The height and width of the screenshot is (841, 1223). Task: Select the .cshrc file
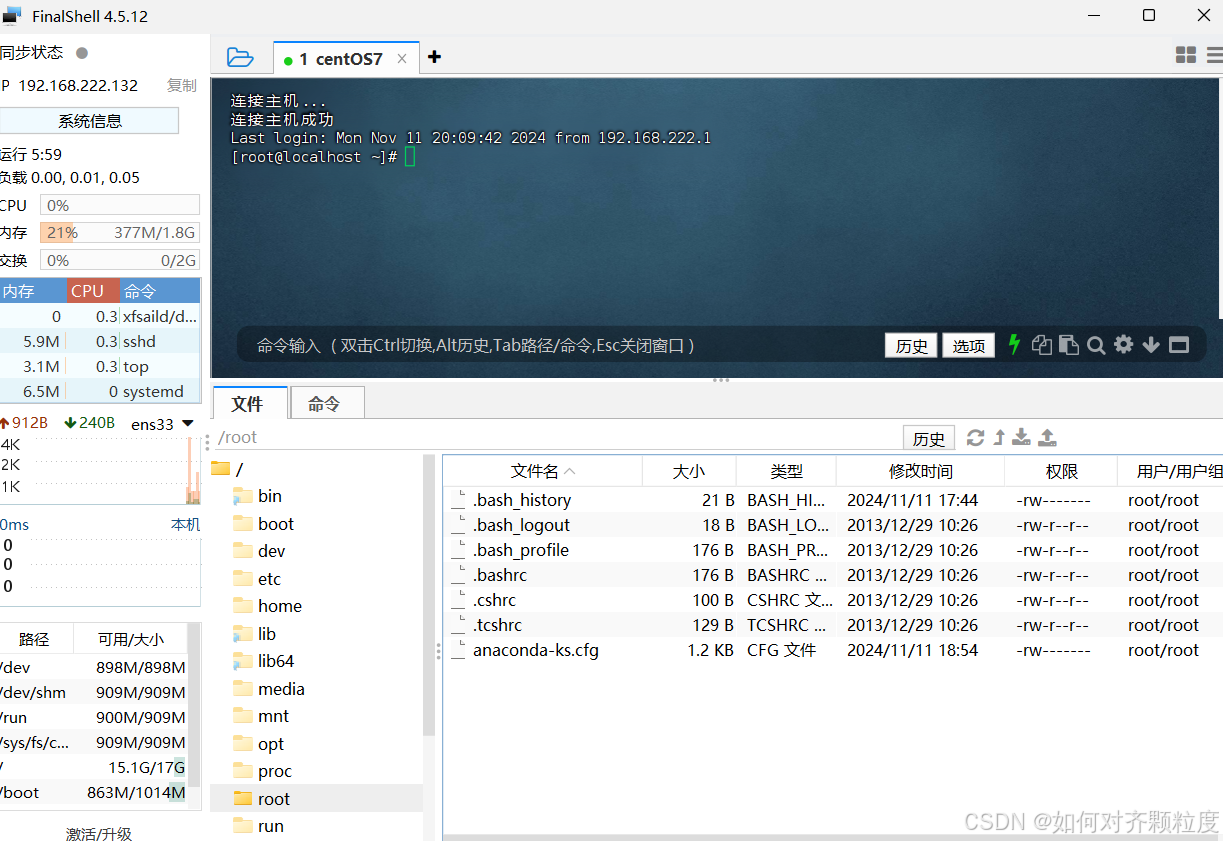pos(832,600)
